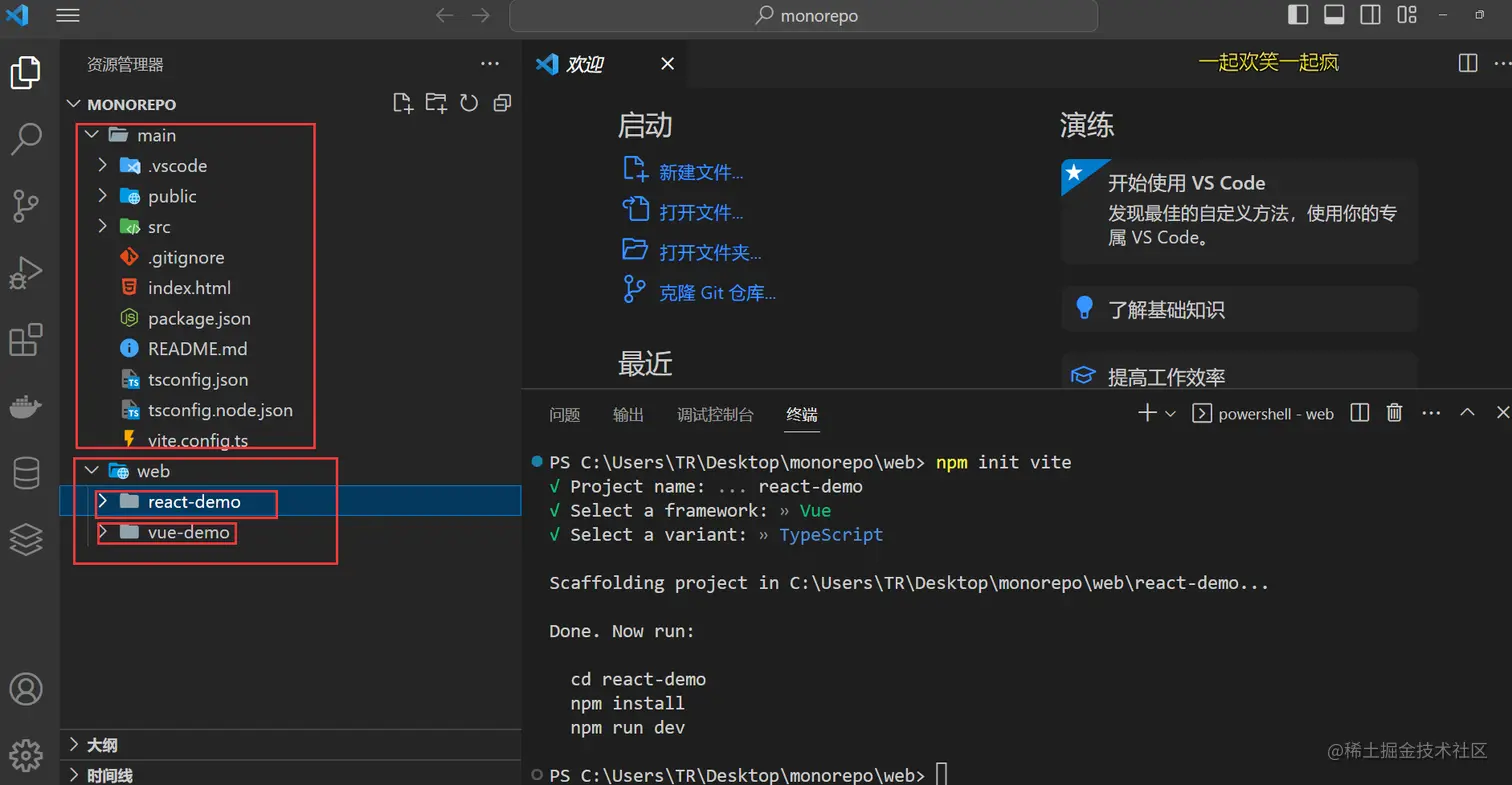Open the Search view in activity bar
Viewport: 1512px width, 785px height.
click(26, 139)
